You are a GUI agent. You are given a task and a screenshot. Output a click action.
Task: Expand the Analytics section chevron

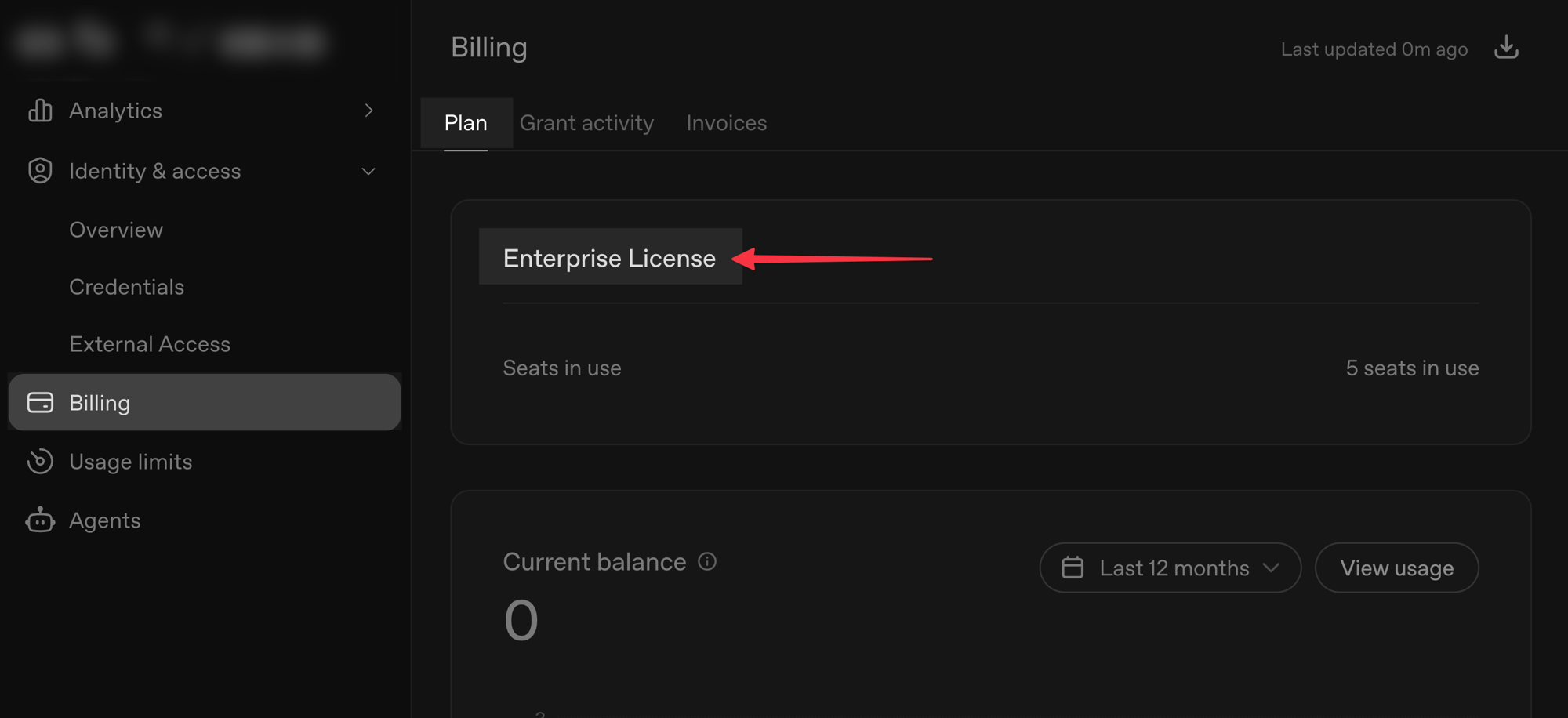[x=368, y=111]
